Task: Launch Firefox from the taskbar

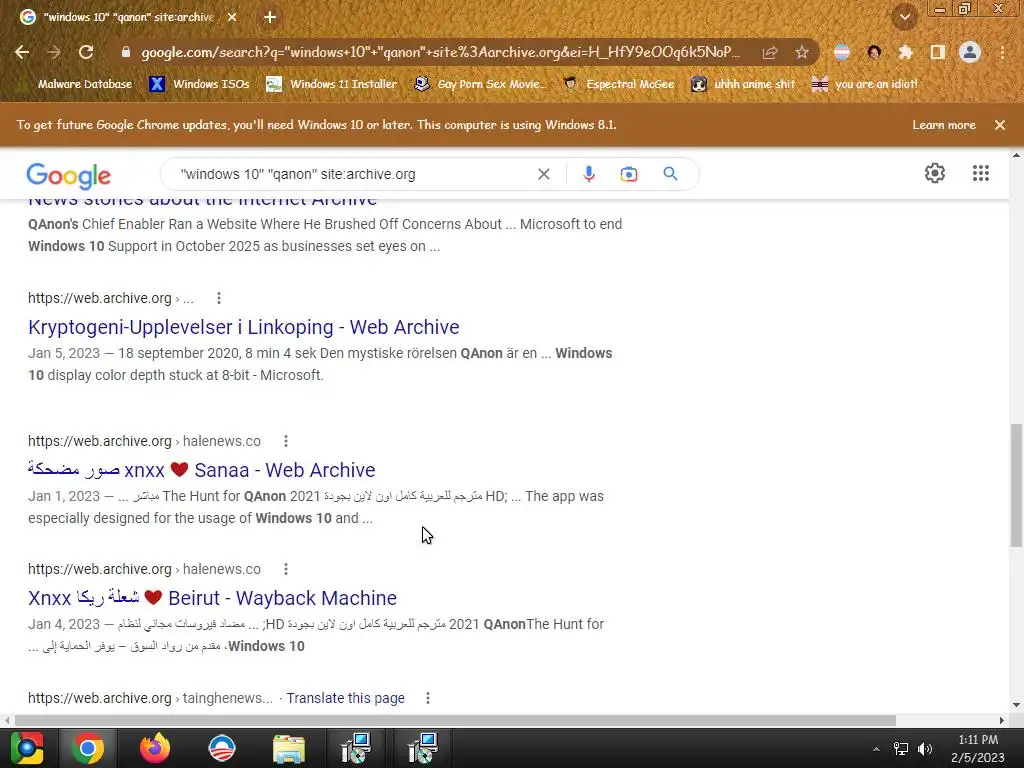Action: [x=155, y=748]
